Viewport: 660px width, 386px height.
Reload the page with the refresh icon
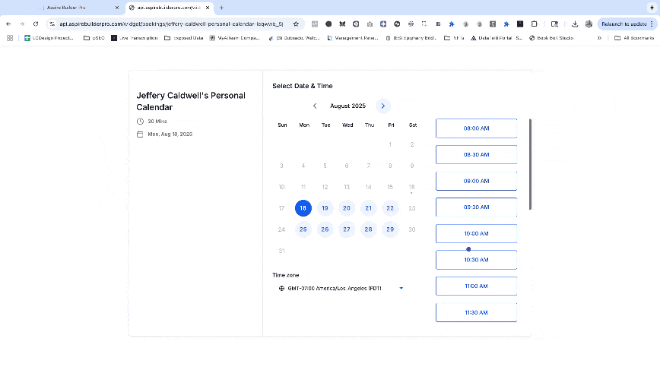pyautogui.click(x=36, y=24)
